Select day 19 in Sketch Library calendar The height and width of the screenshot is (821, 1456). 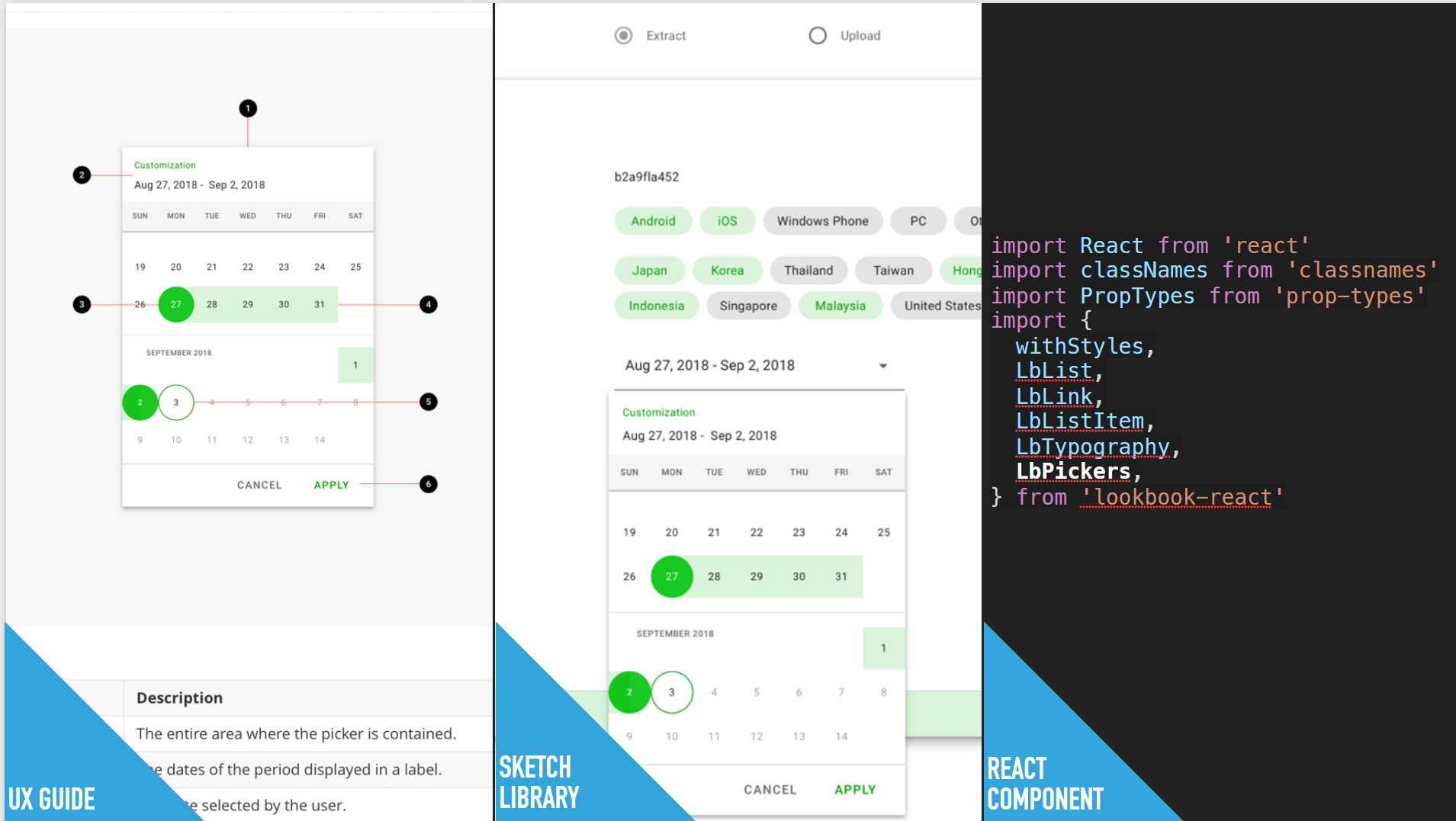coord(629,532)
